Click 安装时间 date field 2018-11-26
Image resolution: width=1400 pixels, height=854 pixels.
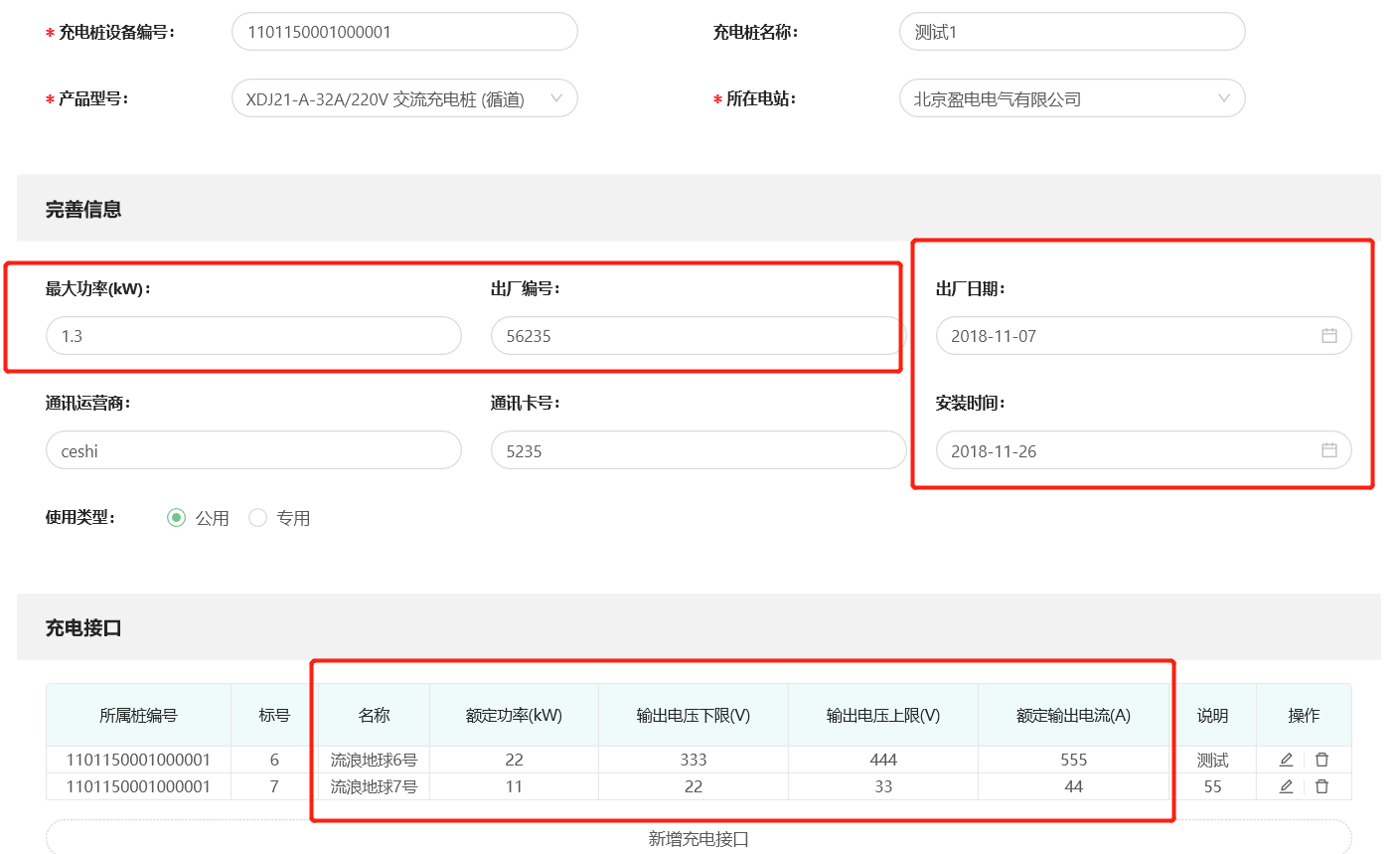(1144, 450)
